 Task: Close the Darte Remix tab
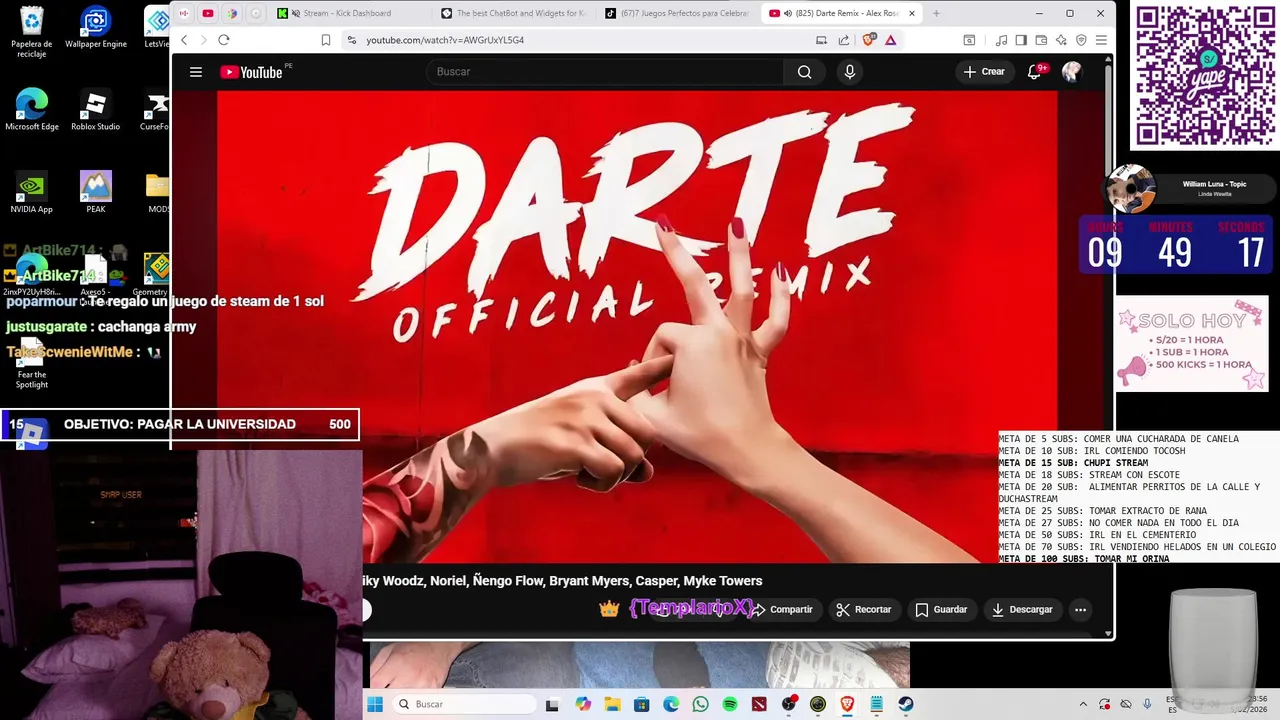[x=912, y=13]
